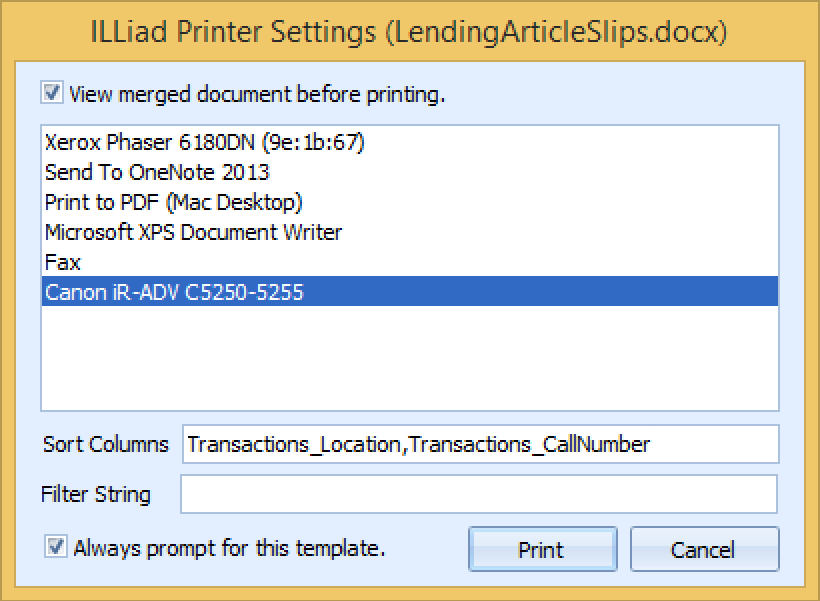Viewport: 820px width, 601px height.
Task: Disable Always prompt for this template
Action: click(x=58, y=548)
